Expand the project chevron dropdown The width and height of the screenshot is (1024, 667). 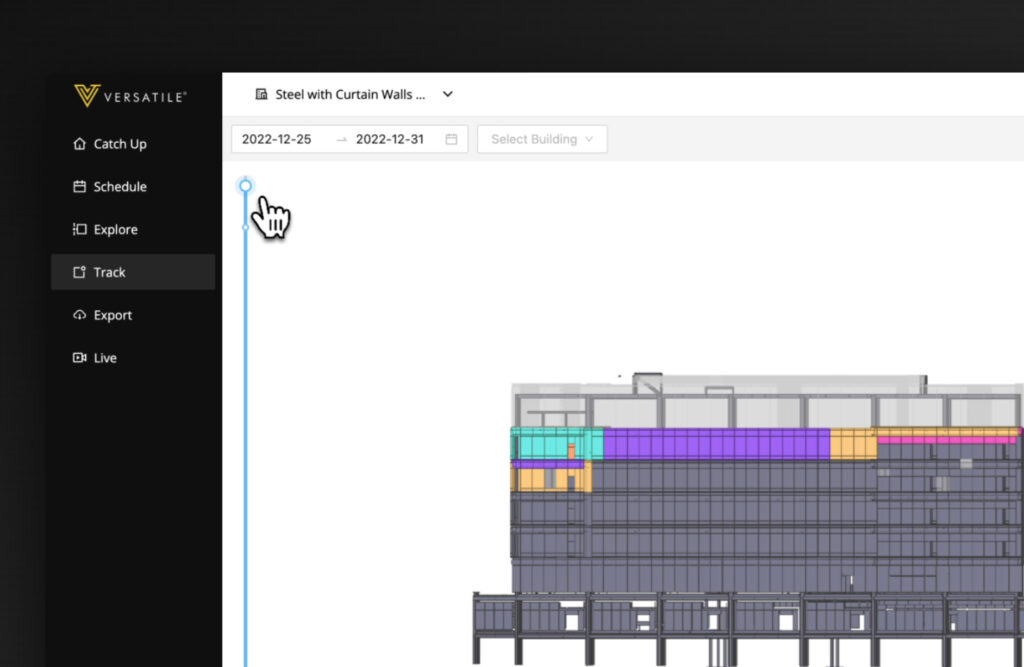[x=448, y=95]
